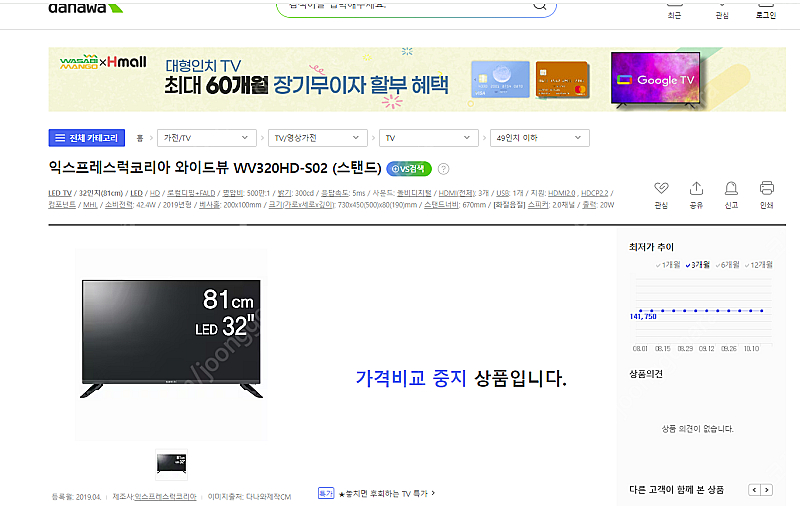Expand the 49인치 이하 dropdown

[x=539, y=138]
